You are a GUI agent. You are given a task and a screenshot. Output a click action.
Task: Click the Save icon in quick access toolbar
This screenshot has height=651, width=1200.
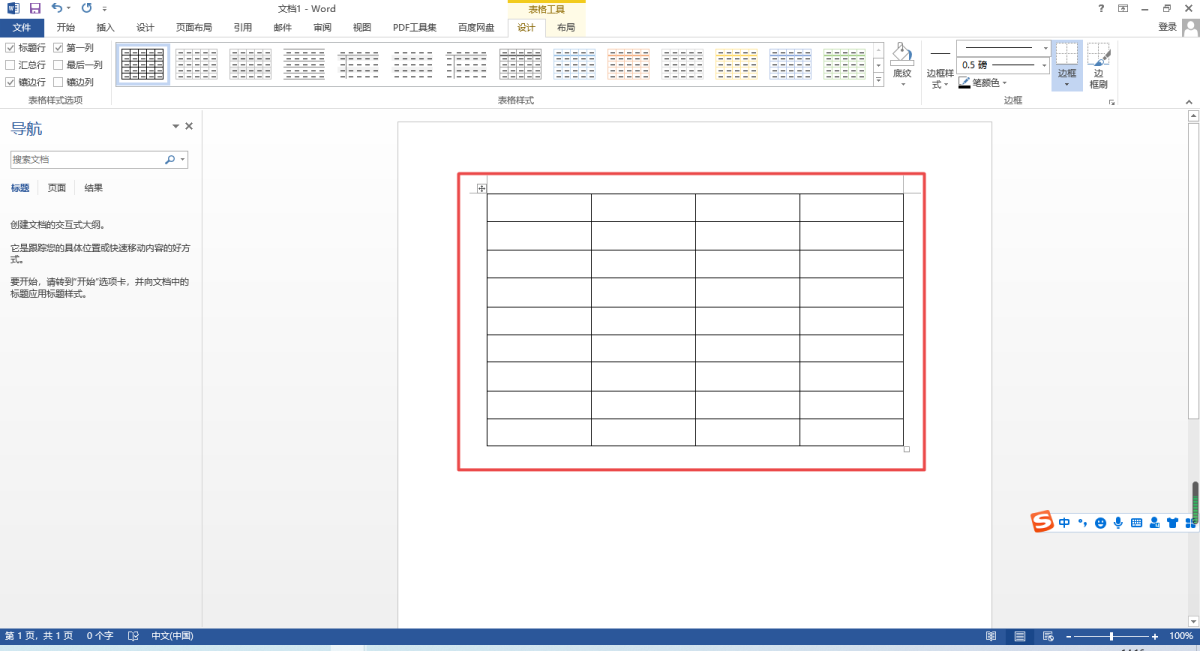pos(34,8)
